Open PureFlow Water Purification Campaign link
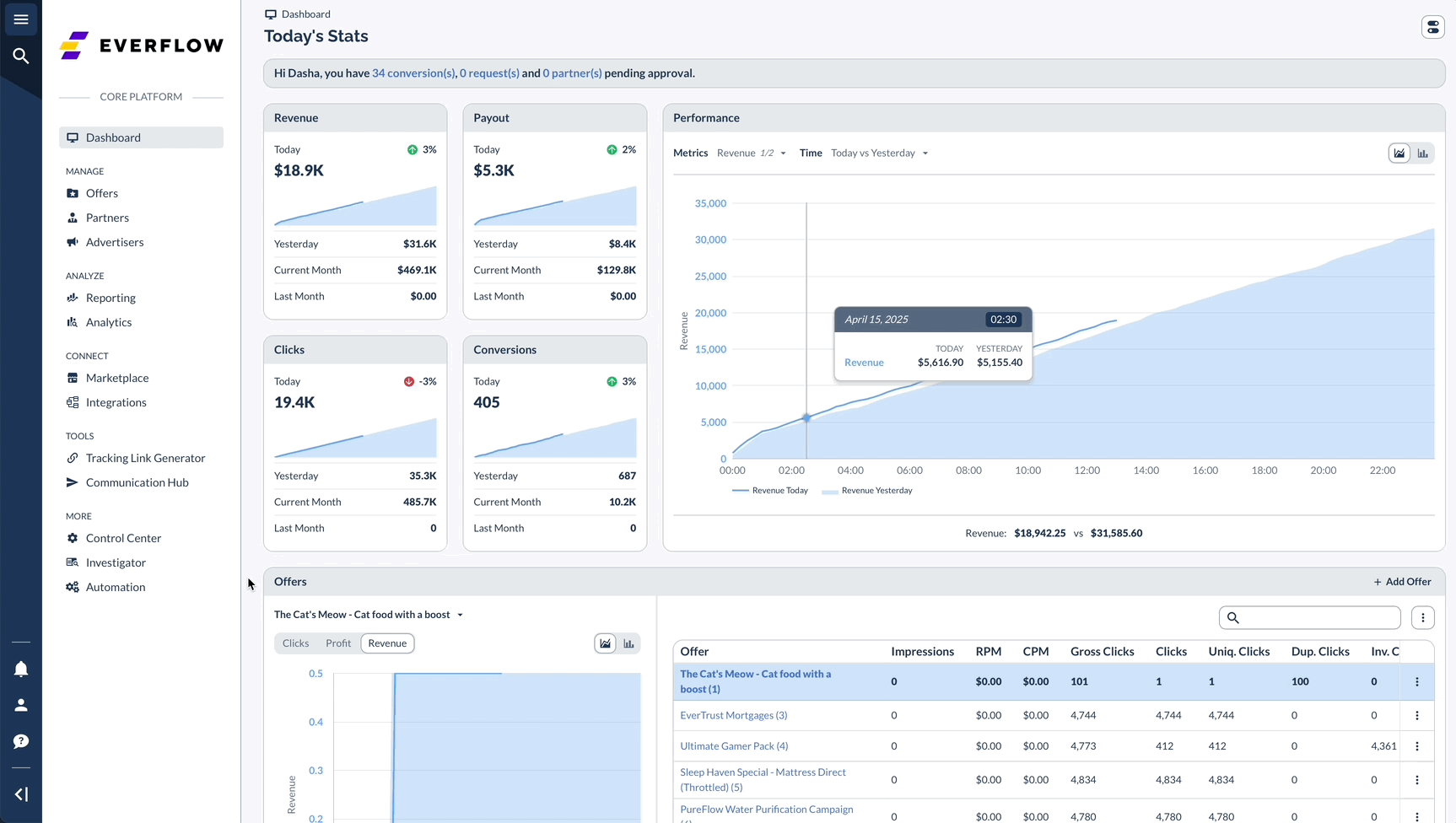 (767, 811)
